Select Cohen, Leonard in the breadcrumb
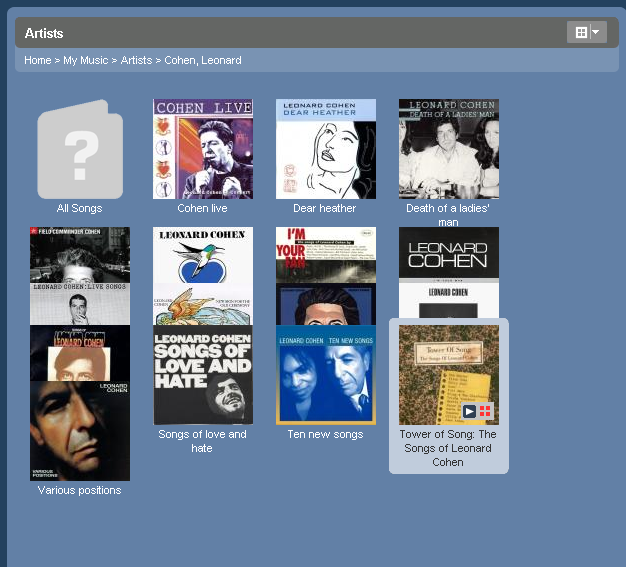Image resolution: width=626 pixels, height=567 pixels. 203,61
